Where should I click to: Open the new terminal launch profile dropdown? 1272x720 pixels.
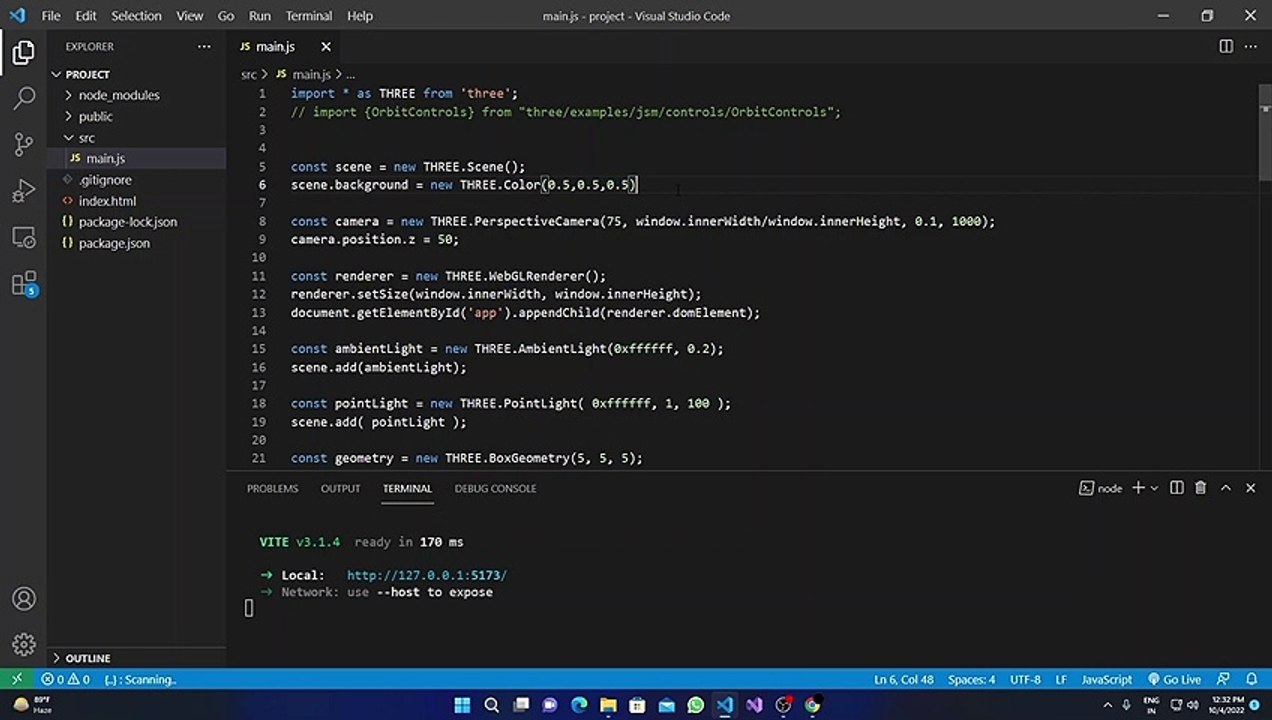(x=1154, y=488)
